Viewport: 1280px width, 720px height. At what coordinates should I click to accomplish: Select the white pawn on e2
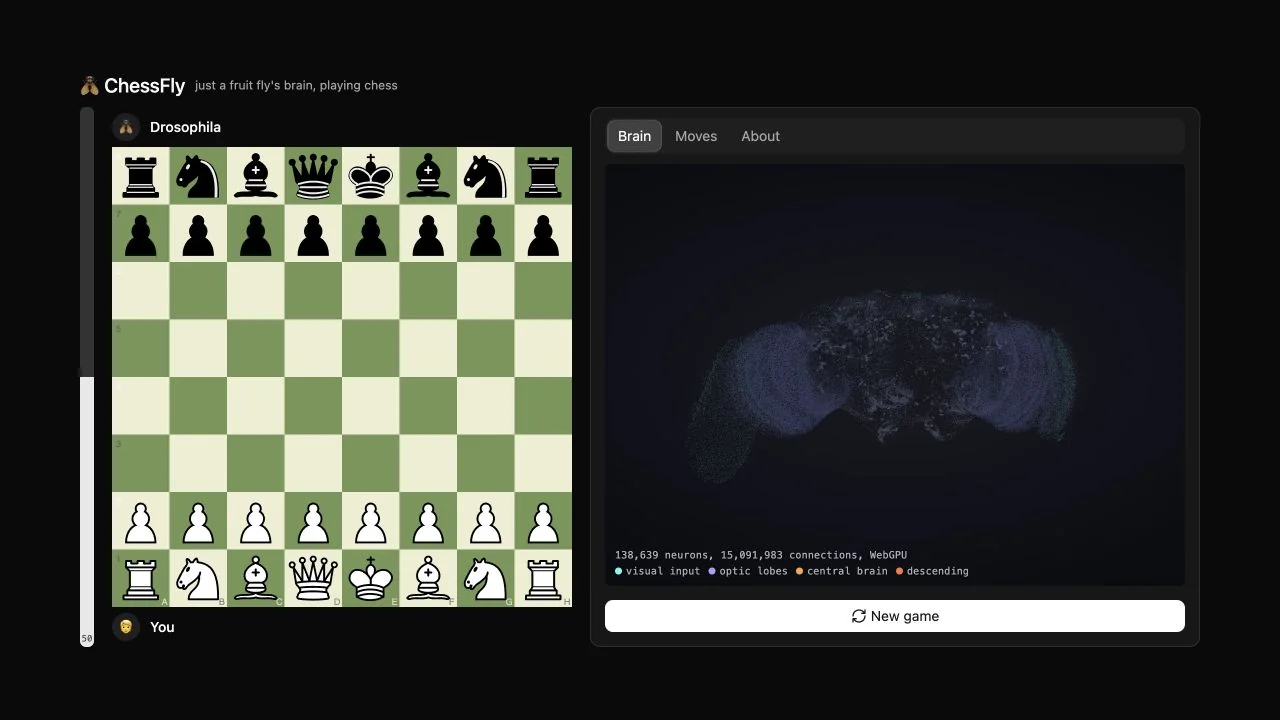371,521
